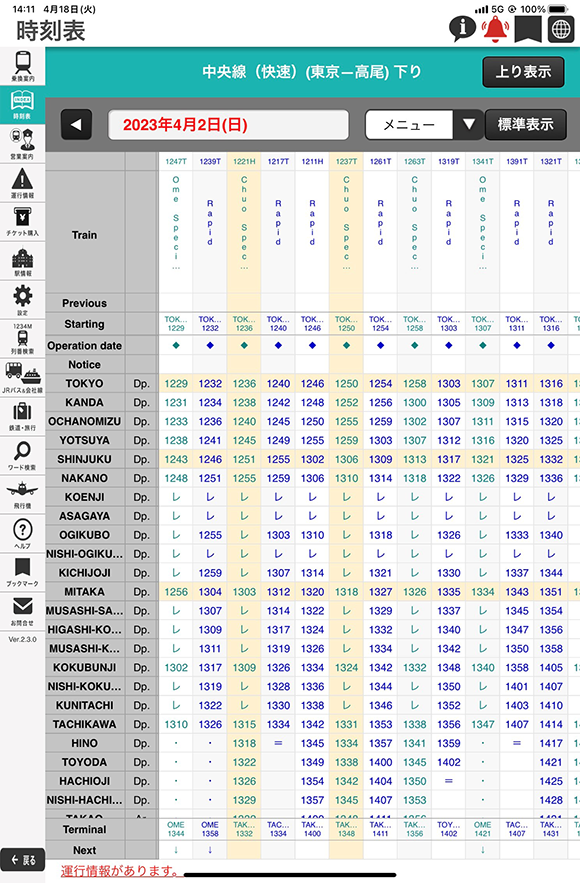Select train number 1247T header
Screen dimensions: 580x883
point(176,161)
